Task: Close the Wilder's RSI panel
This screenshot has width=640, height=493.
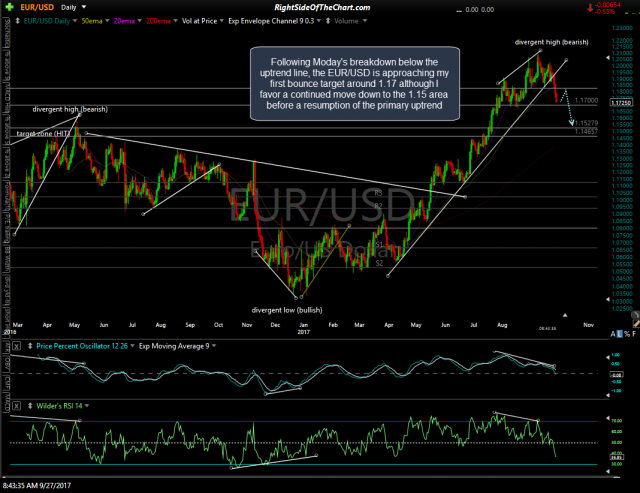Action: [16, 406]
